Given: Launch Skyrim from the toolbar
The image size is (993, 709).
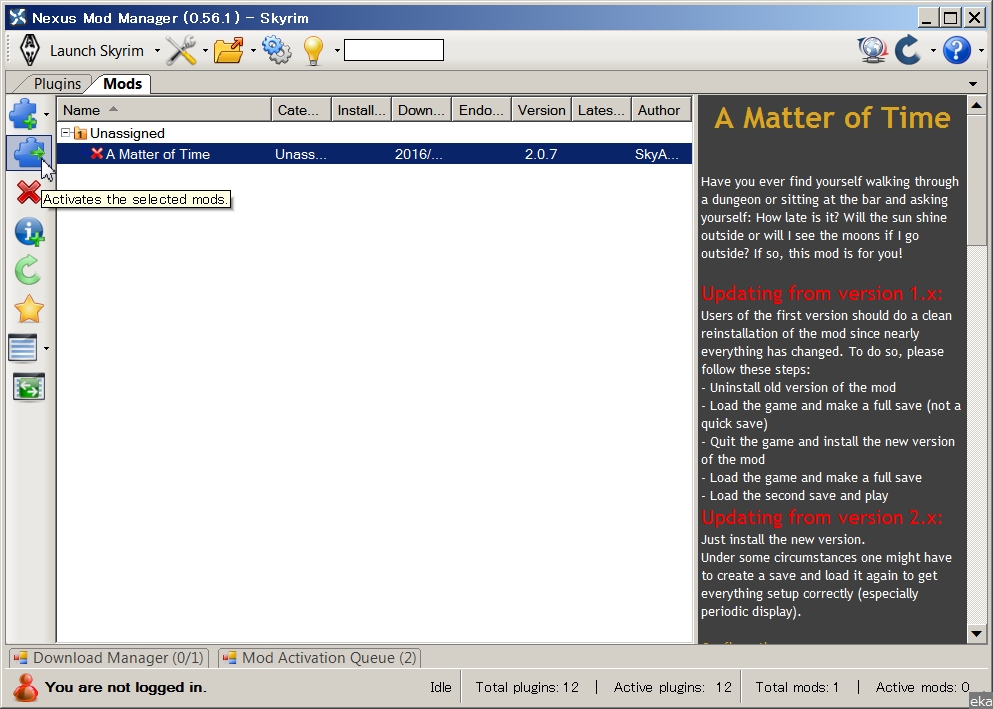Looking at the screenshot, I should 81,51.
